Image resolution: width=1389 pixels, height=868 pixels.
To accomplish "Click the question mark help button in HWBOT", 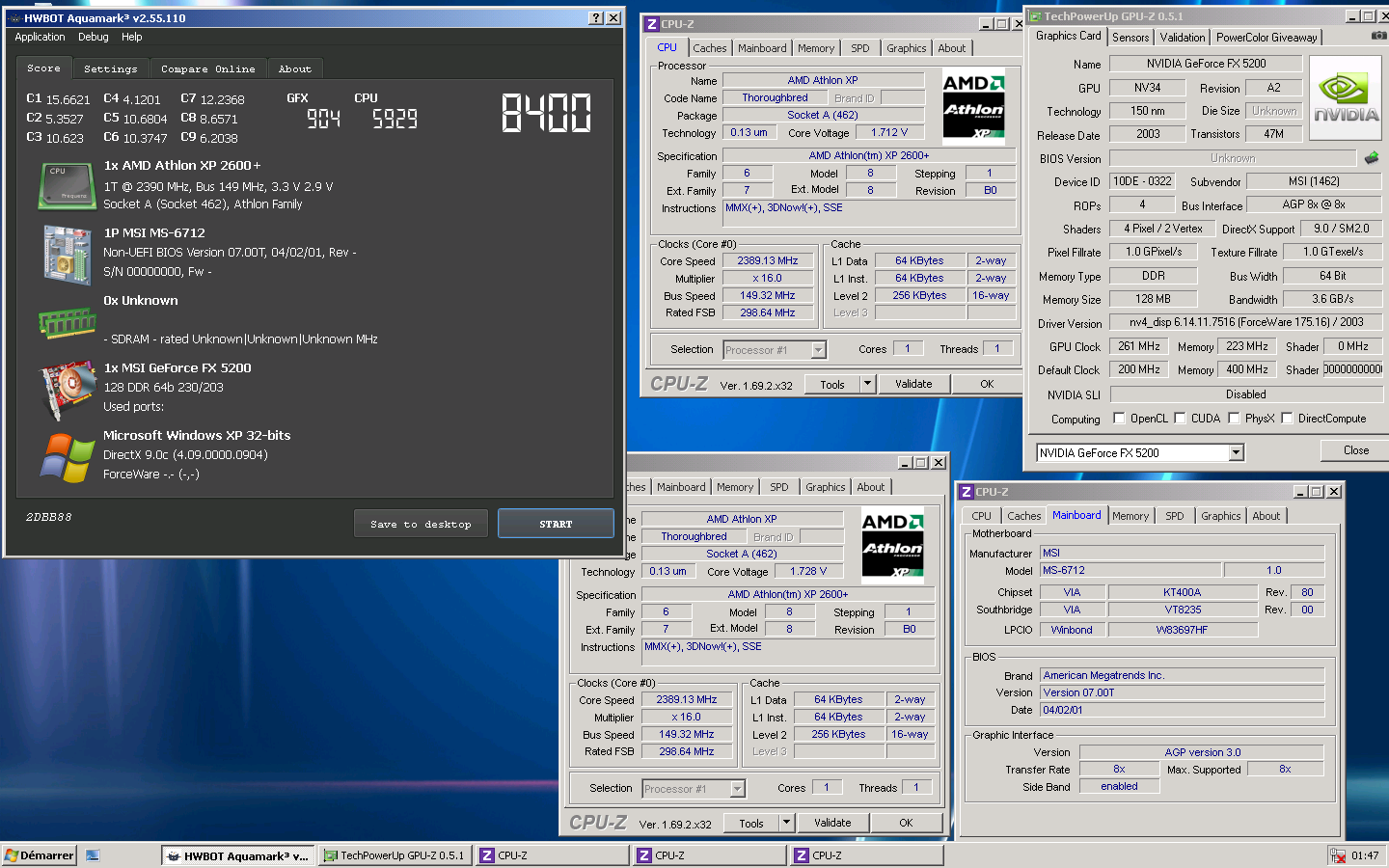I will pos(596,18).
